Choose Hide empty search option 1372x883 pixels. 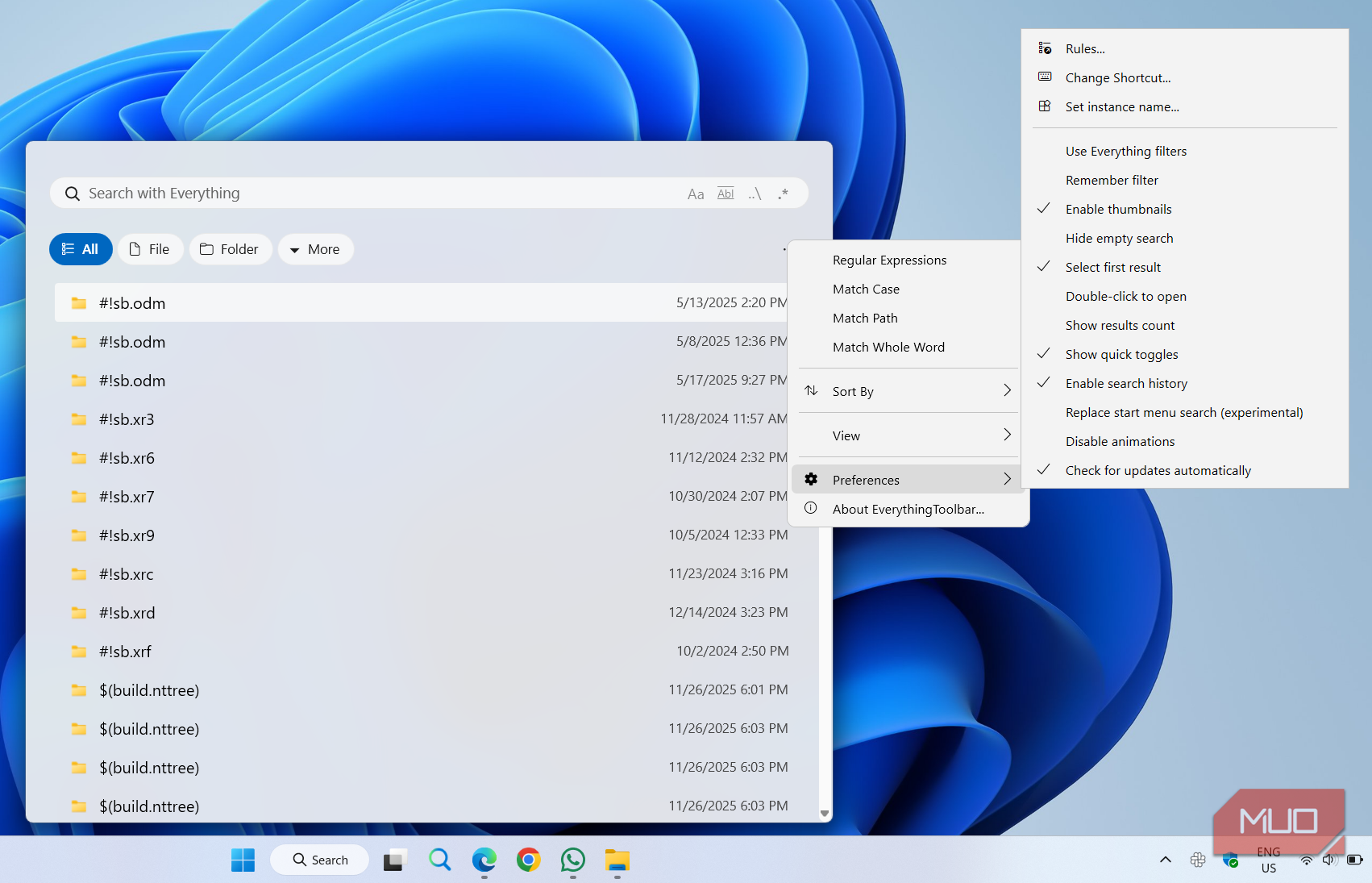coord(1185,239)
